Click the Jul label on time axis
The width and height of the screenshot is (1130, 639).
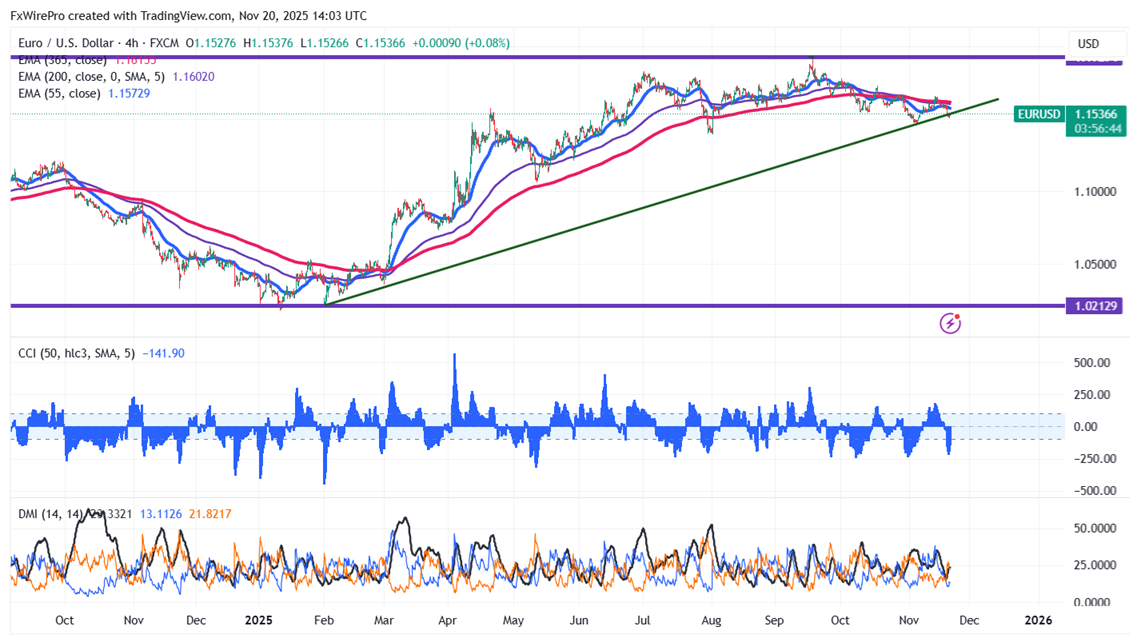coord(642,620)
